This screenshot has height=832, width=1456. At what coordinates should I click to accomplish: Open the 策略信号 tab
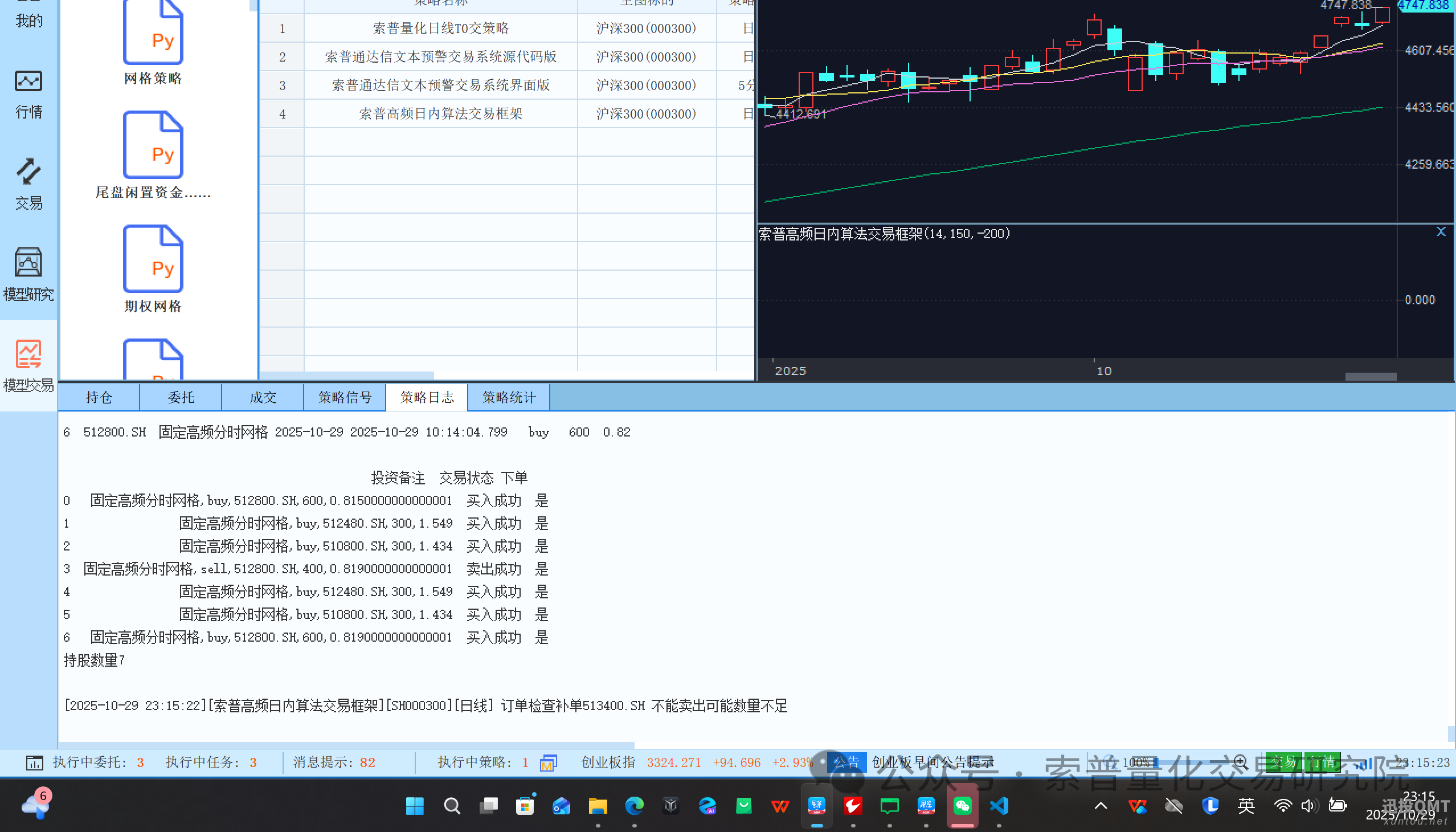point(345,397)
